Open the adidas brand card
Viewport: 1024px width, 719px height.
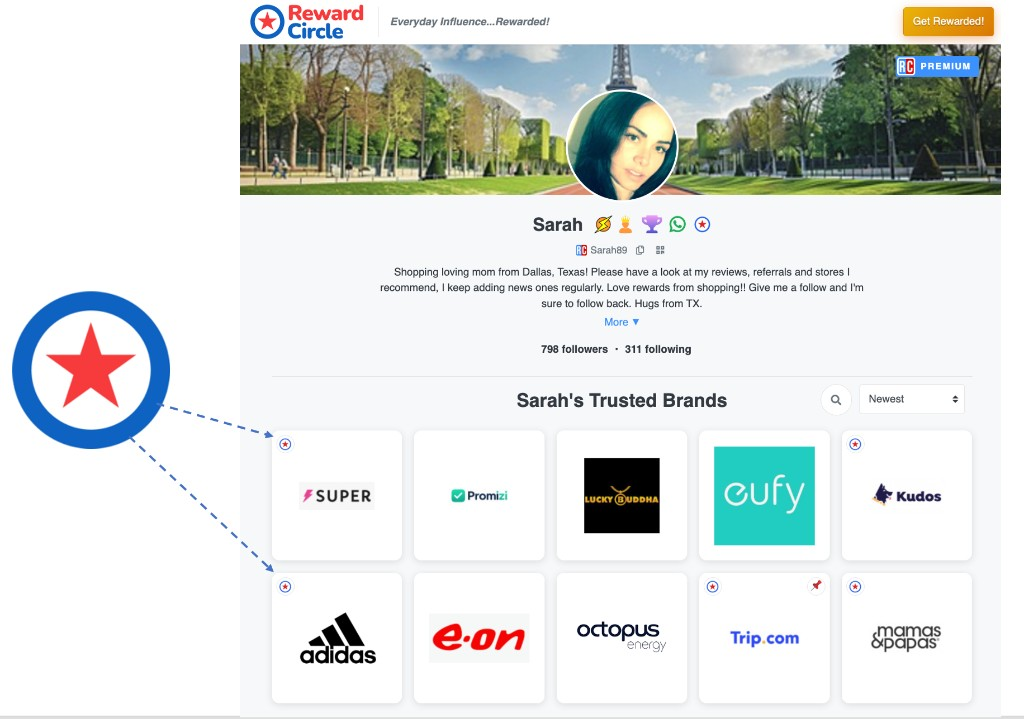tap(337, 638)
